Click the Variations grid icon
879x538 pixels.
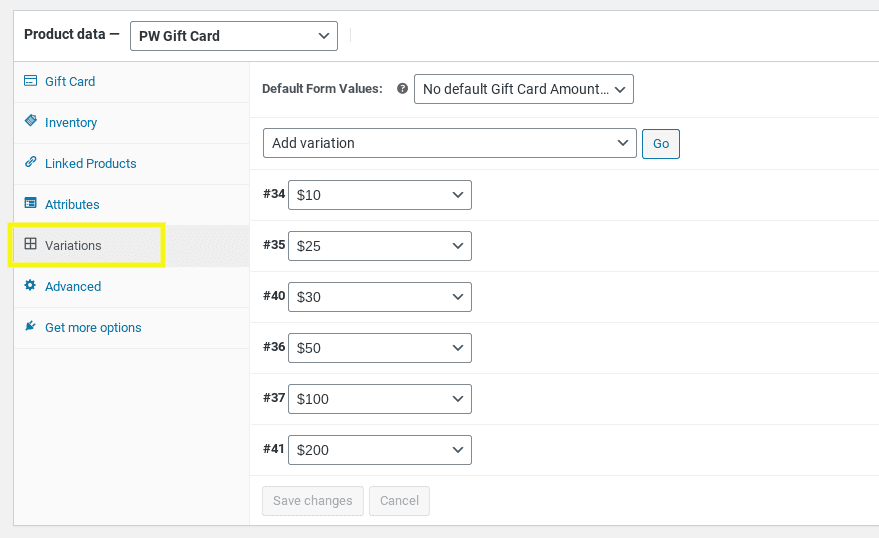30,245
